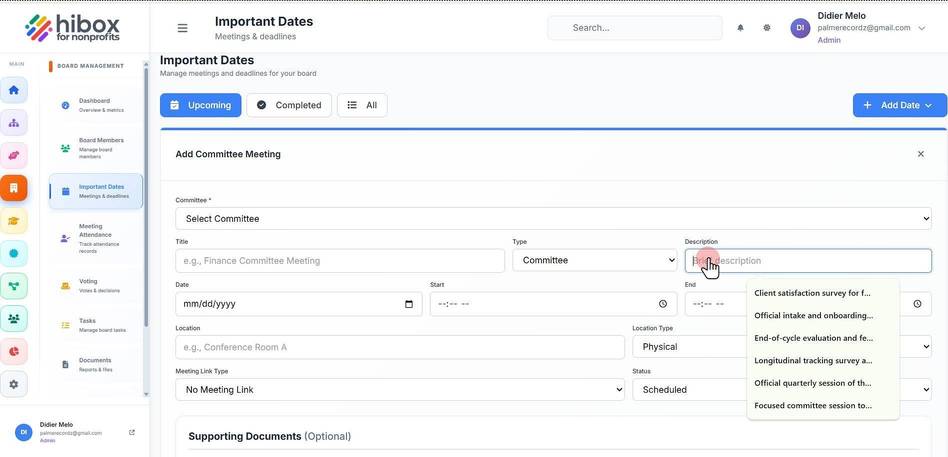Click the Brief description input field
This screenshot has width=948, height=457.
[x=808, y=261]
